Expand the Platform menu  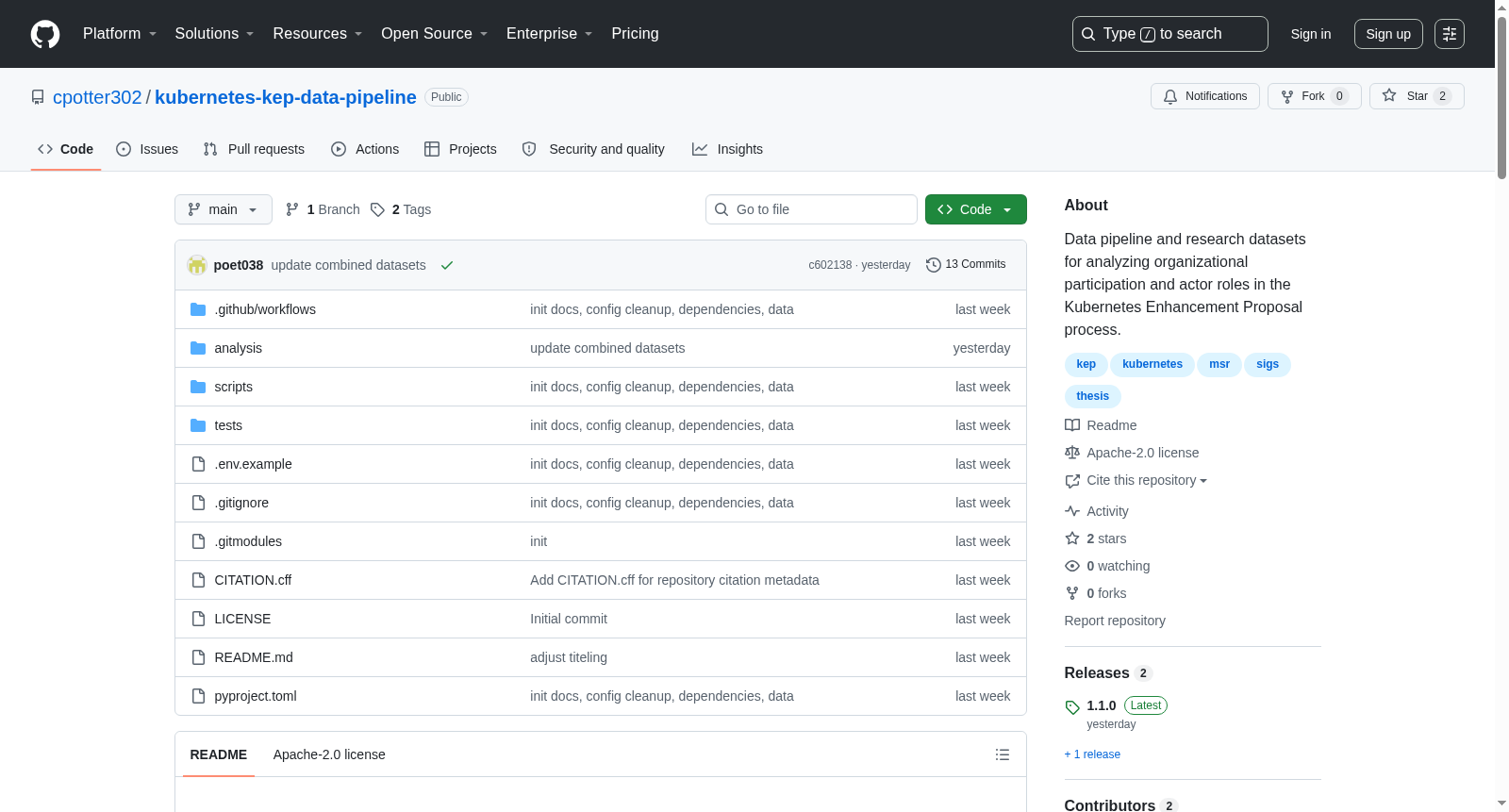[120, 34]
